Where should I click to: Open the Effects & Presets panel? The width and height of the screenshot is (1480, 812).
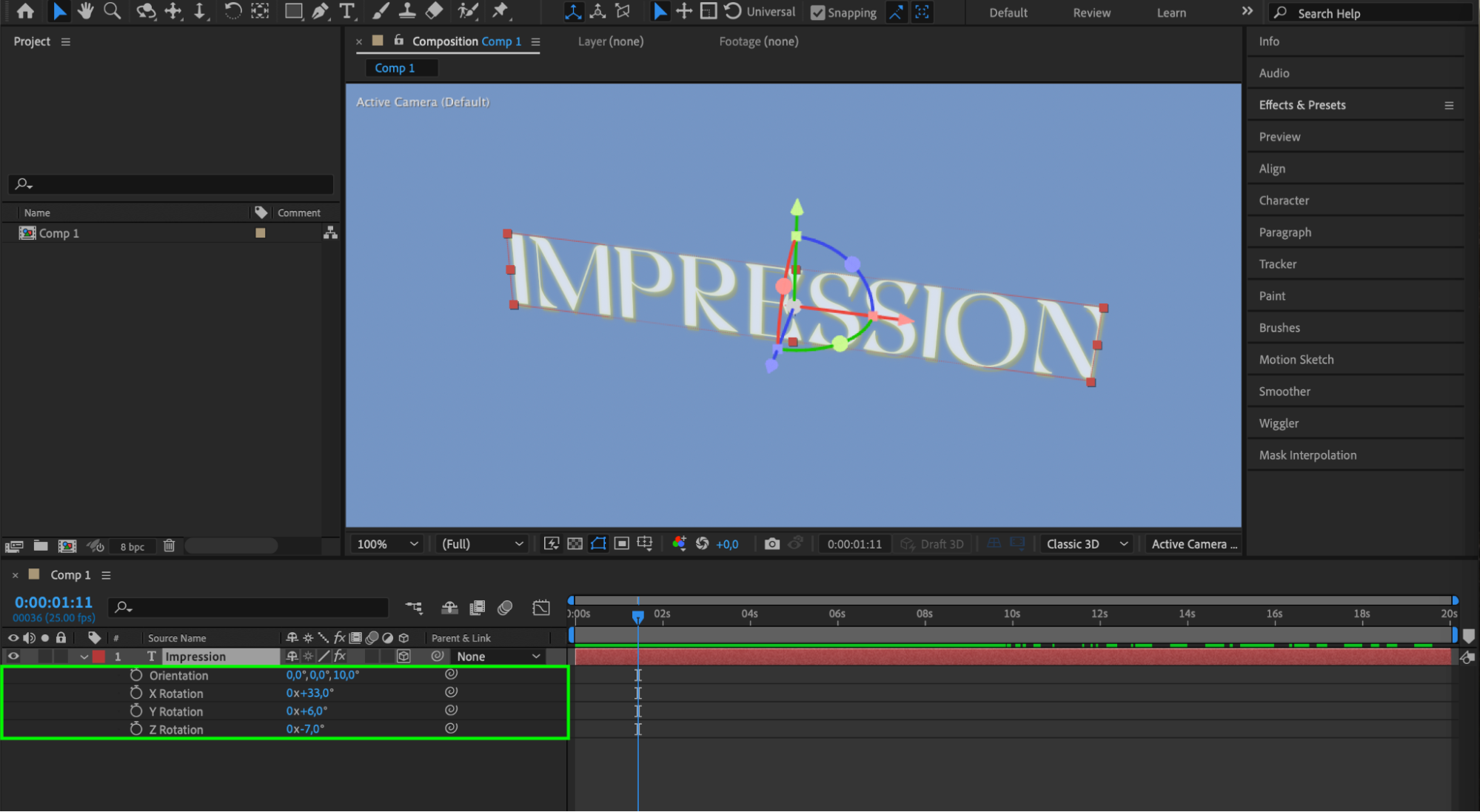tap(1302, 105)
